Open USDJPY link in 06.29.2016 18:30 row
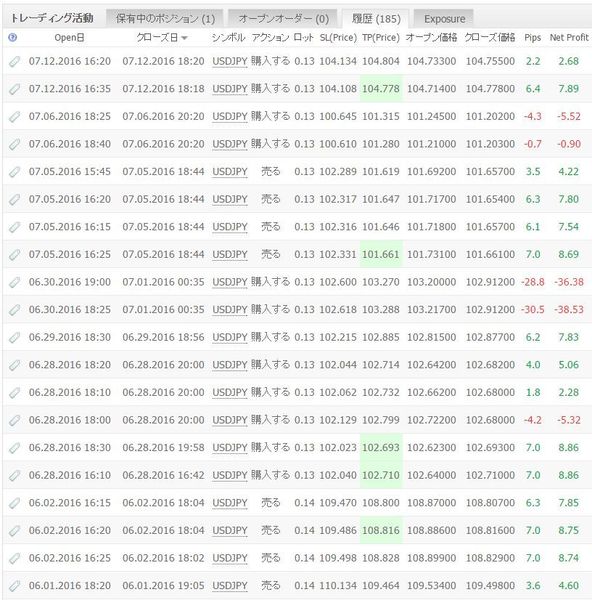 (230, 338)
